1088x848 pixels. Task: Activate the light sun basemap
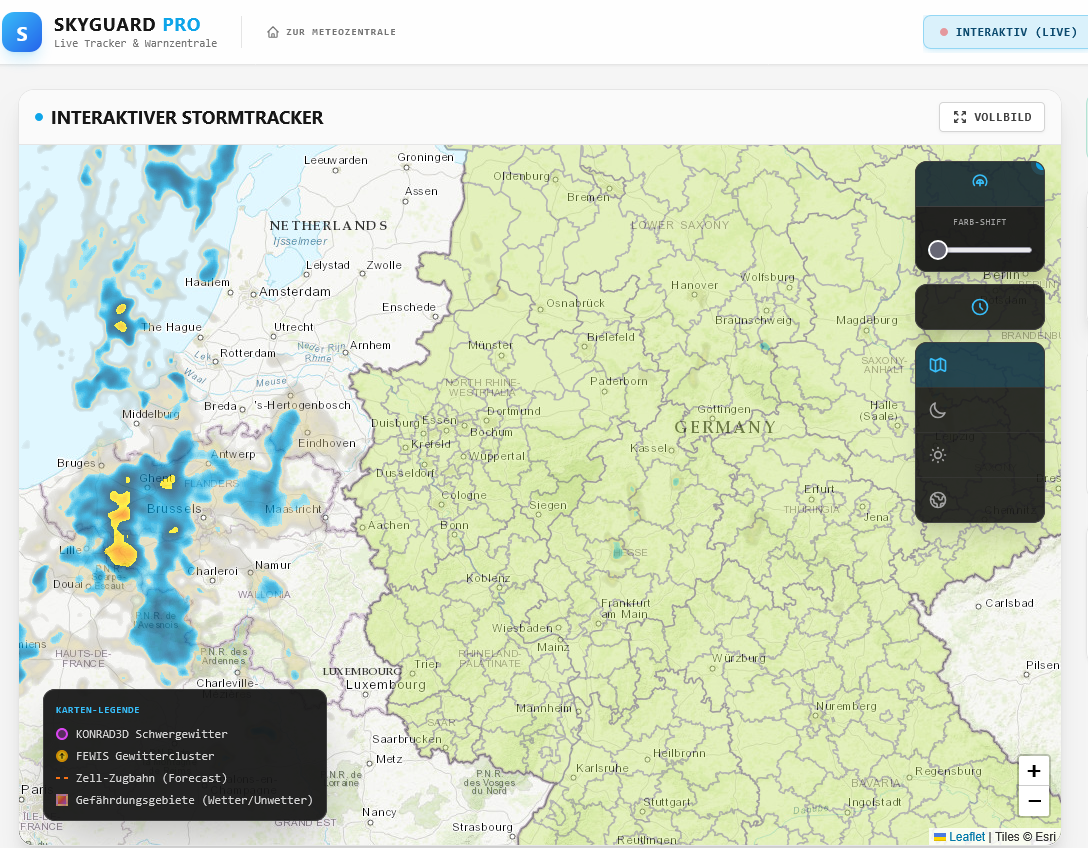point(937,455)
